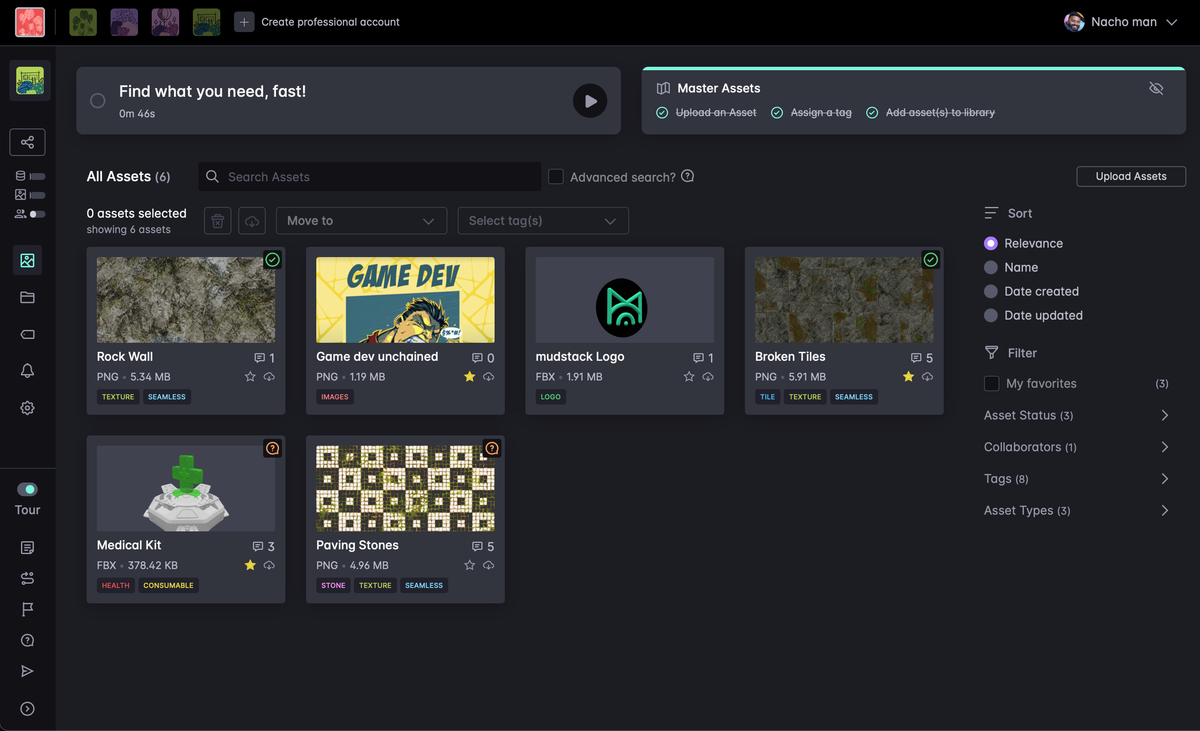Turn off the Tour toggle
The image size is (1200, 731).
point(27,490)
